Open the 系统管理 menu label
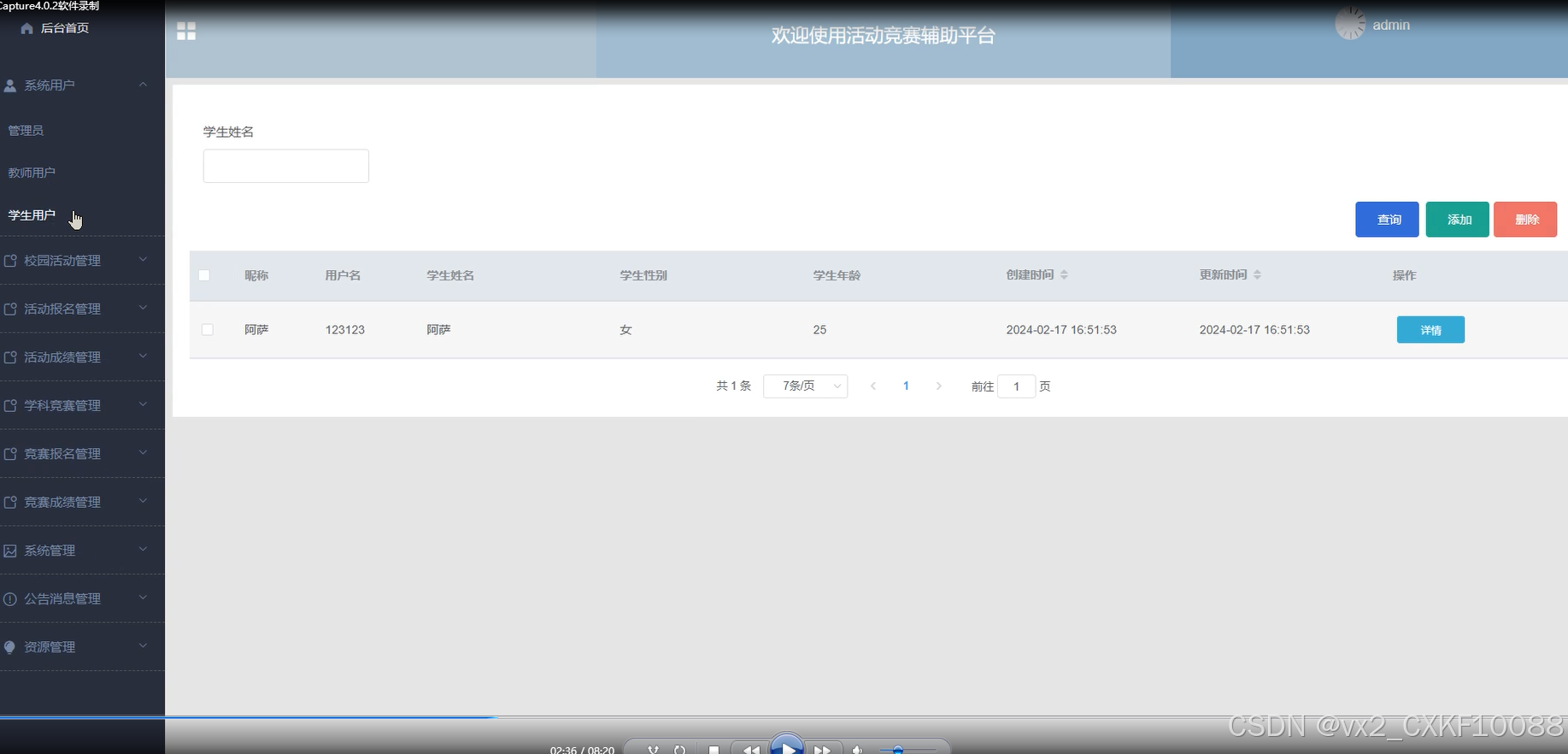The image size is (1568, 754). (50, 551)
